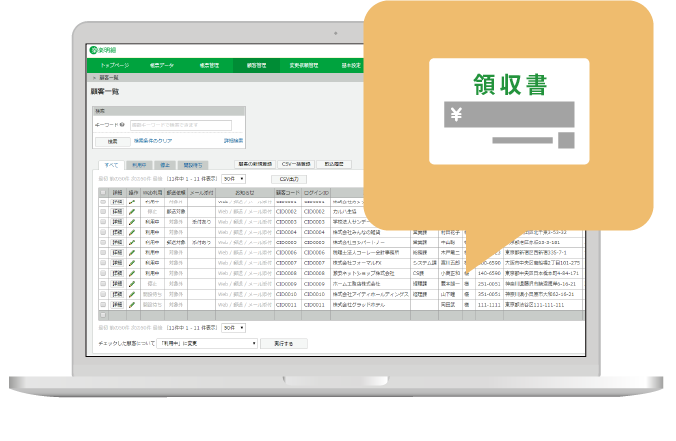The image size is (676, 441).
Task: Click login ID cell CID0008
Action: [x=314, y=273]
